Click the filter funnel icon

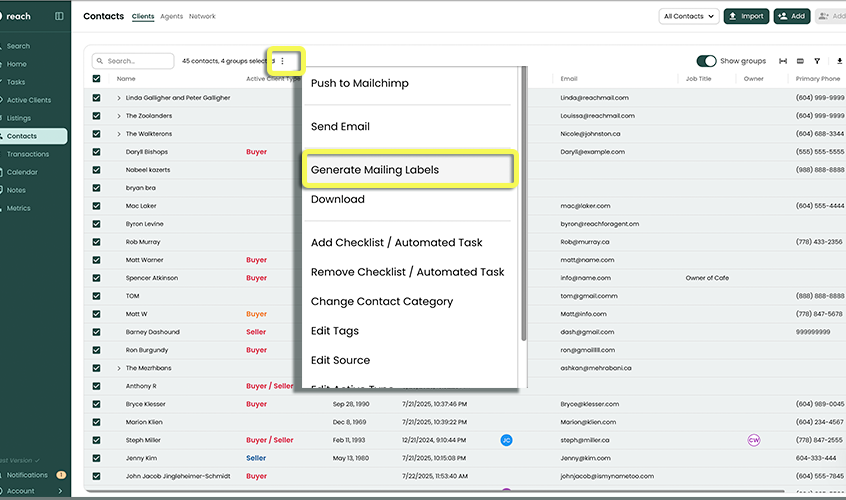click(817, 61)
